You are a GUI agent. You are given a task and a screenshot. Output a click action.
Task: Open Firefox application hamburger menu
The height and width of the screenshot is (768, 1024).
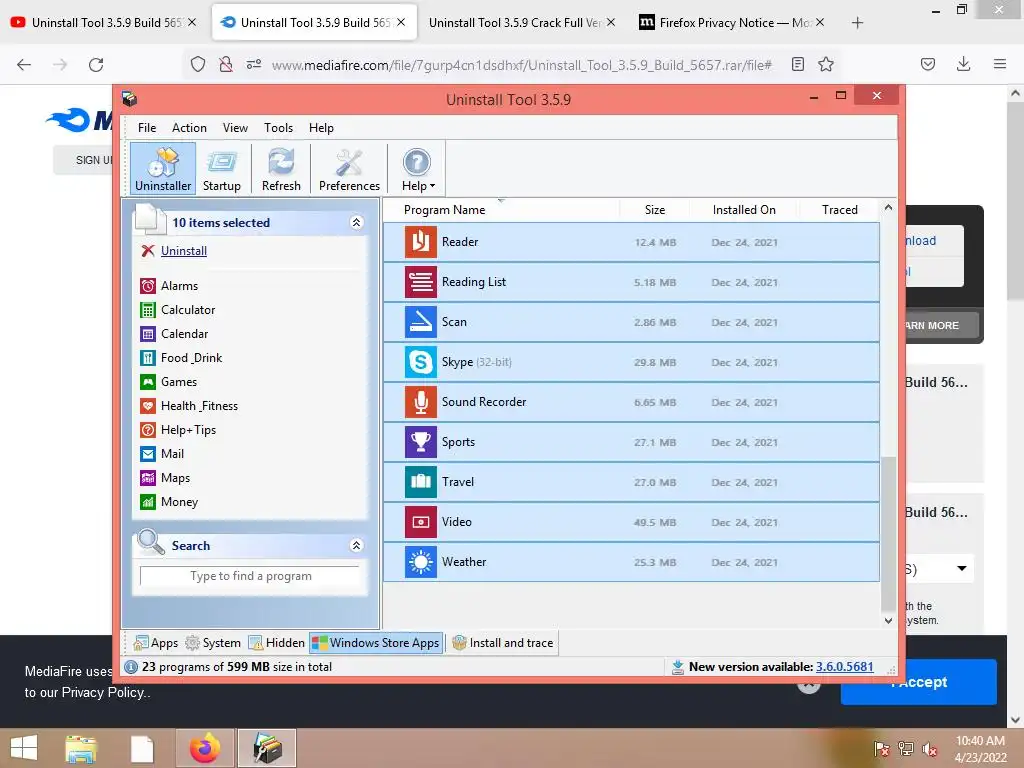pos(1000,64)
